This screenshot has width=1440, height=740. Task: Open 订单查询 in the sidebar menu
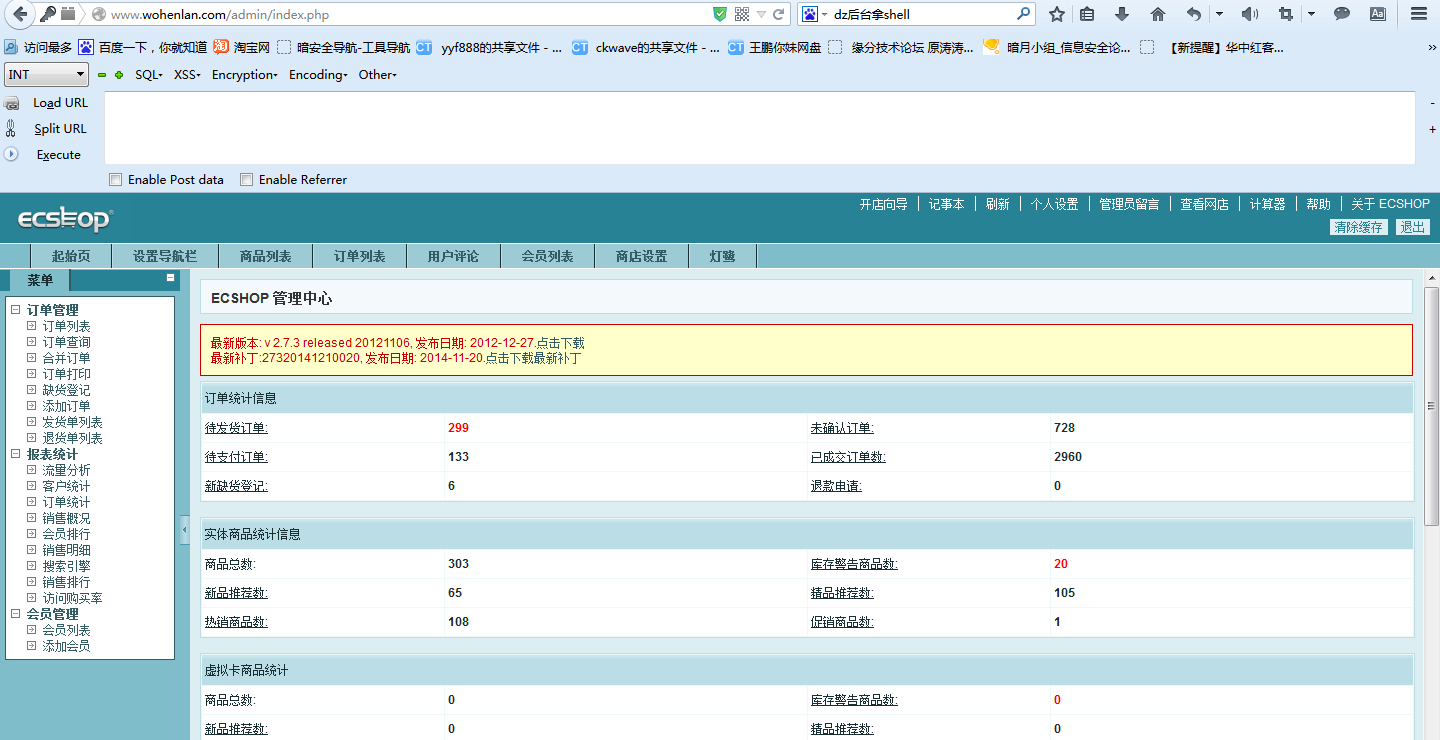tap(67, 342)
